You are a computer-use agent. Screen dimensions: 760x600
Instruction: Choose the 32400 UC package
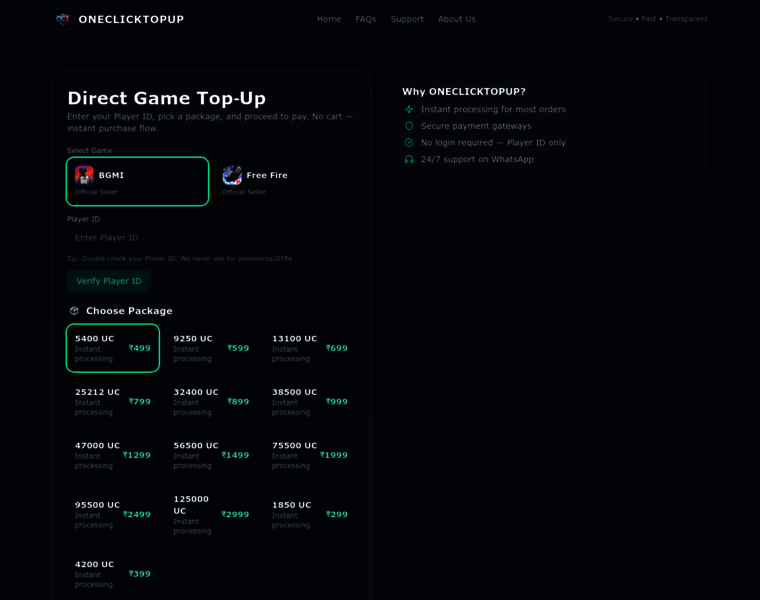click(211, 401)
